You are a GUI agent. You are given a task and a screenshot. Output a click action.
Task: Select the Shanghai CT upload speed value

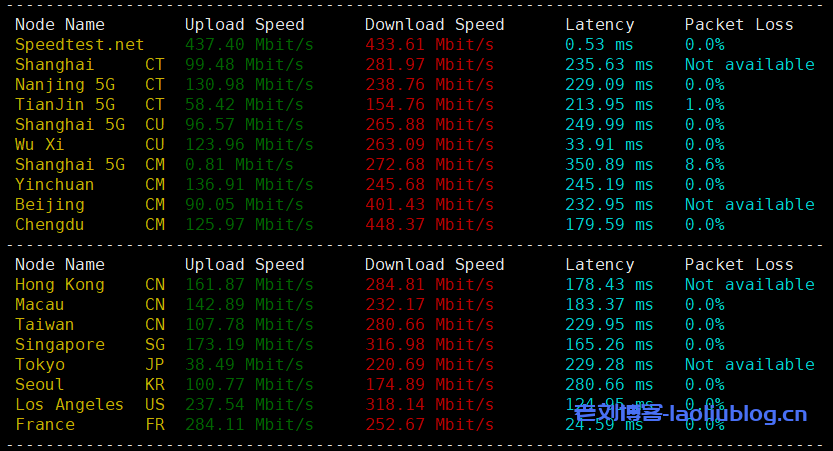244,65
